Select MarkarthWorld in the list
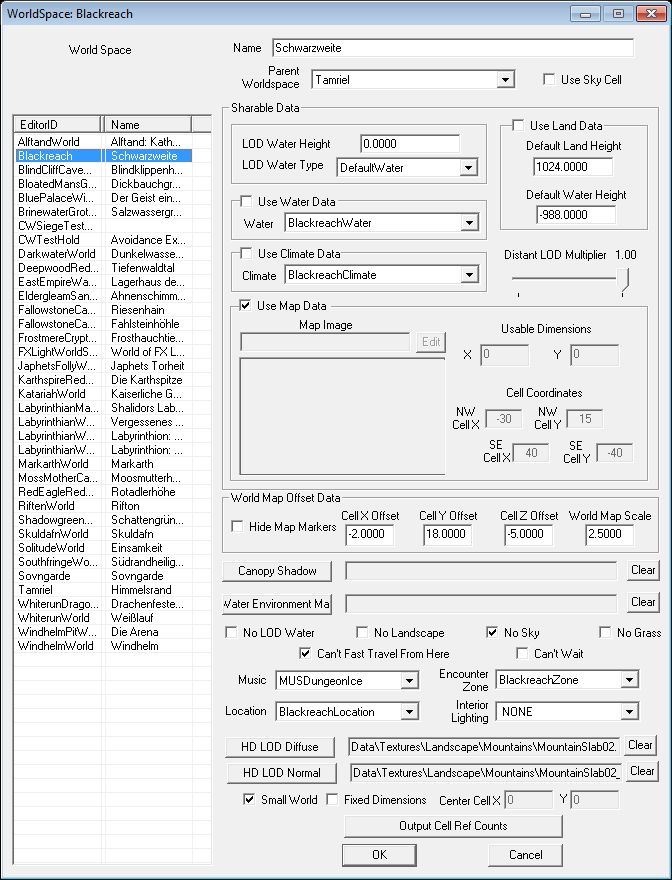This screenshot has width=672, height=880. (53, 464)
